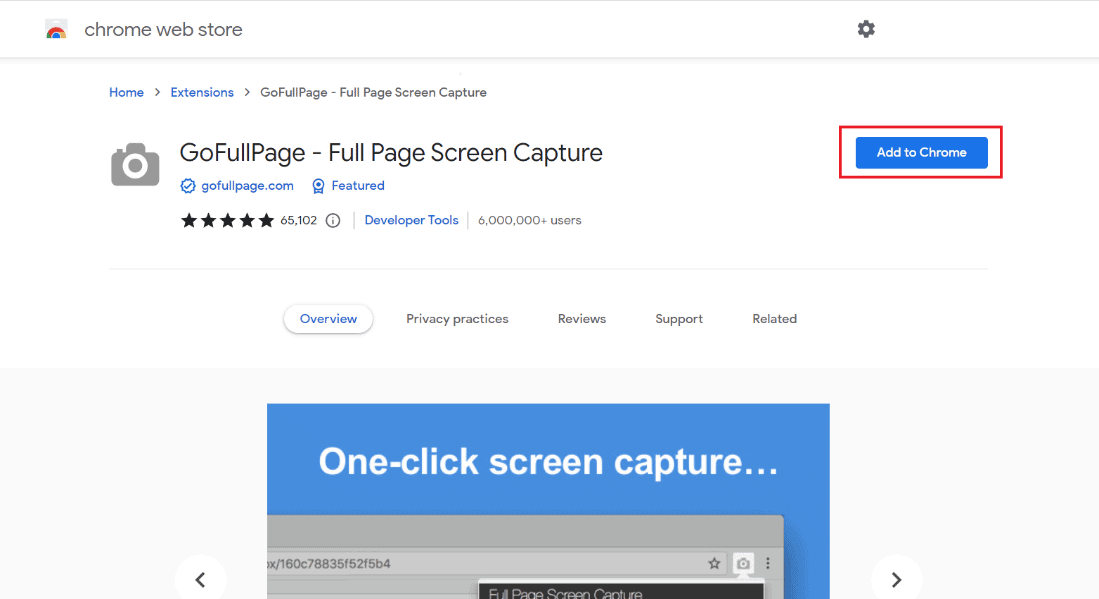The width and height of the screenshot is (1099, 599).
Task: Click the camera icon in the preview toolbar
Action: tap(743, 563)
